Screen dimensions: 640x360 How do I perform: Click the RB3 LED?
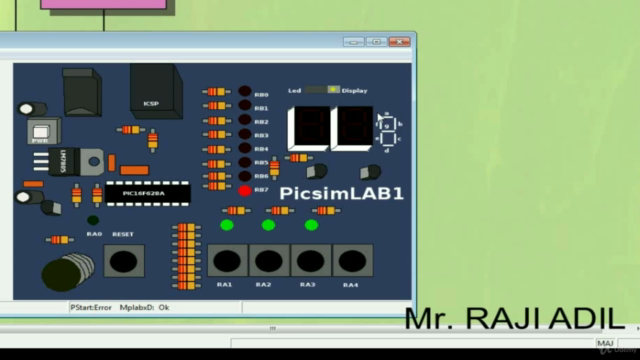244,133
